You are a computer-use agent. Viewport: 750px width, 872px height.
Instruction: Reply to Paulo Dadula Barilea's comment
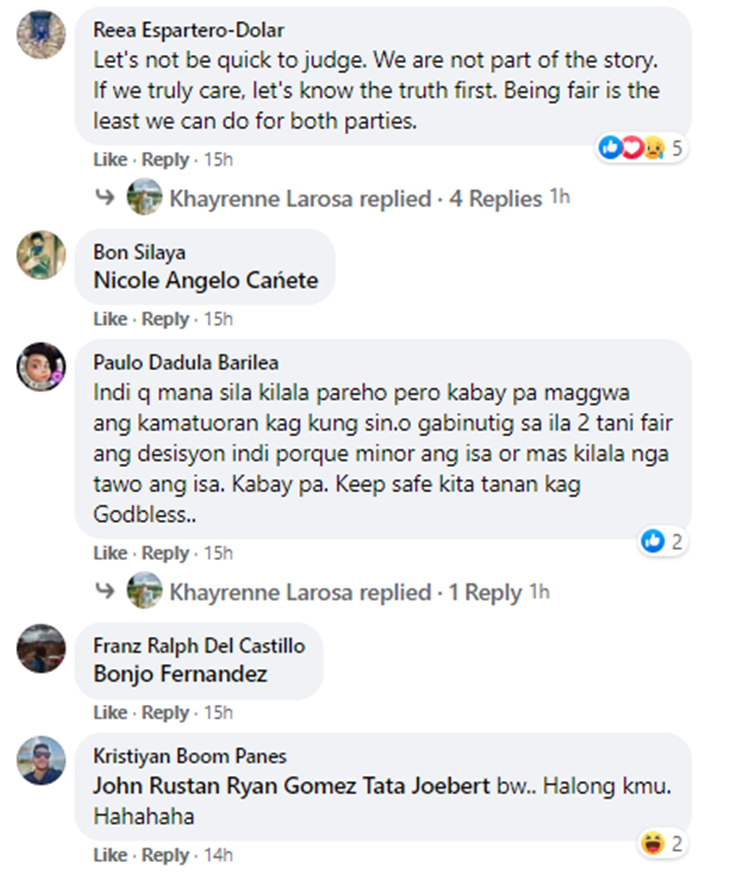pyautogui.click(x=165, y=553)
